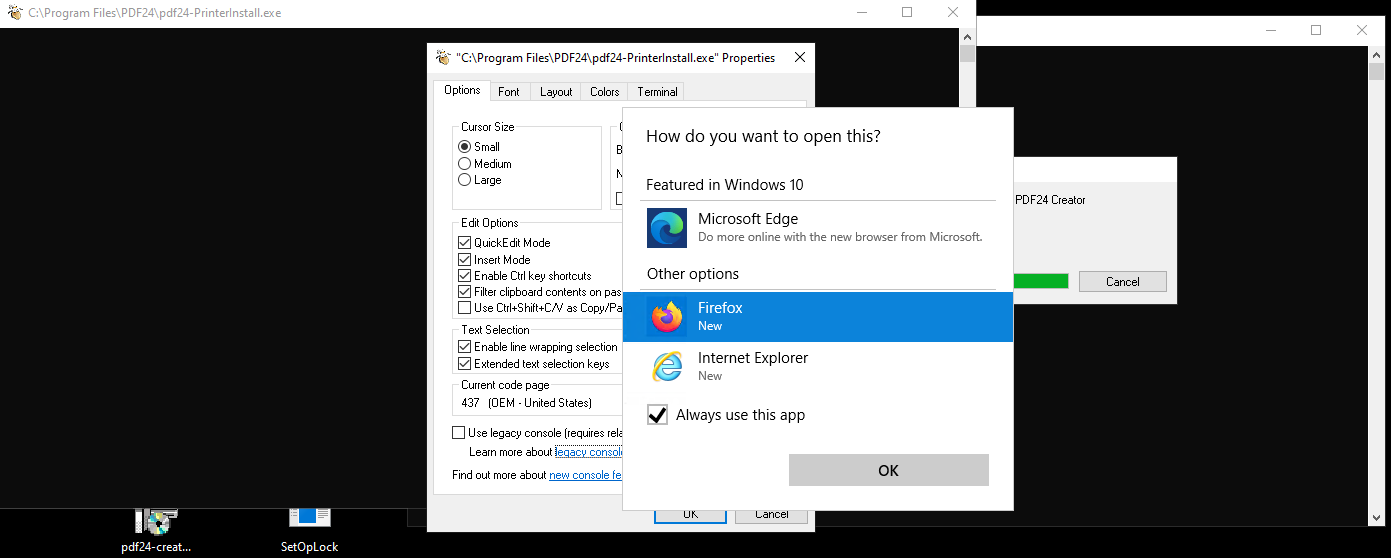Switch to the Colors tab
This screenshot has width=1391, height=558.
click(604, 92)
